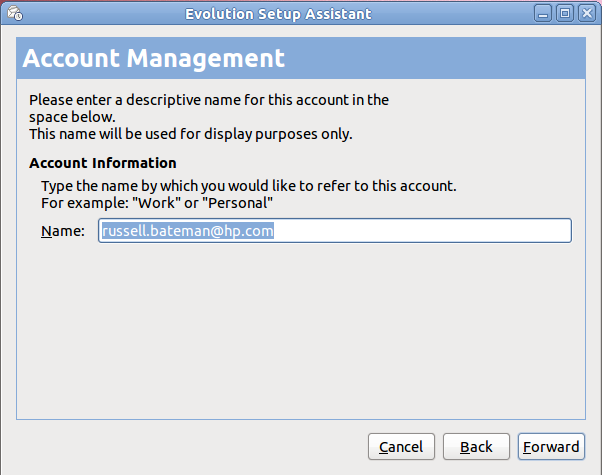Click the Evolution mail icon in title bar
602x475 pixels.
[x=15, y=13]
